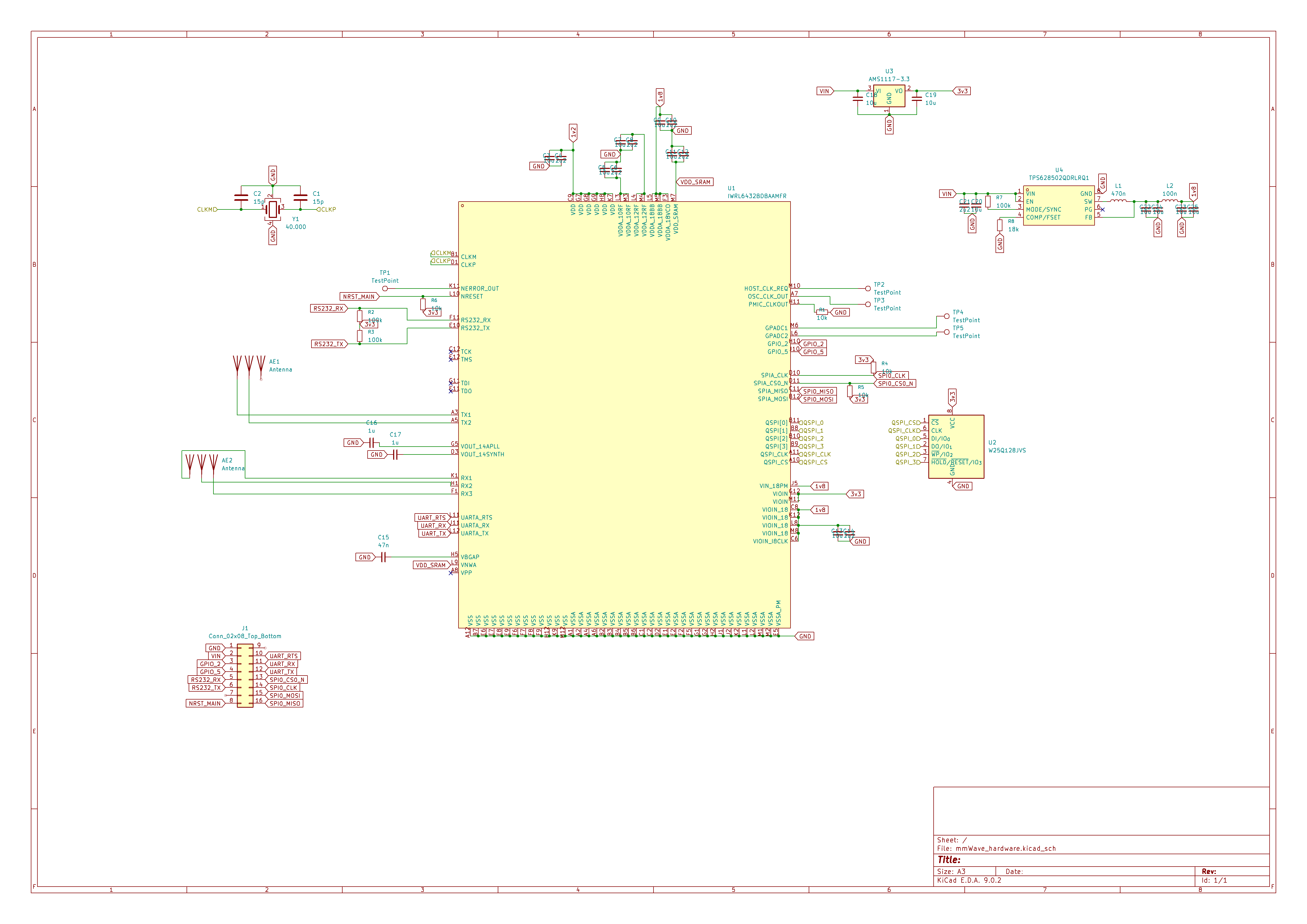Click the UART_TX label on connector J1

(281, 672)
